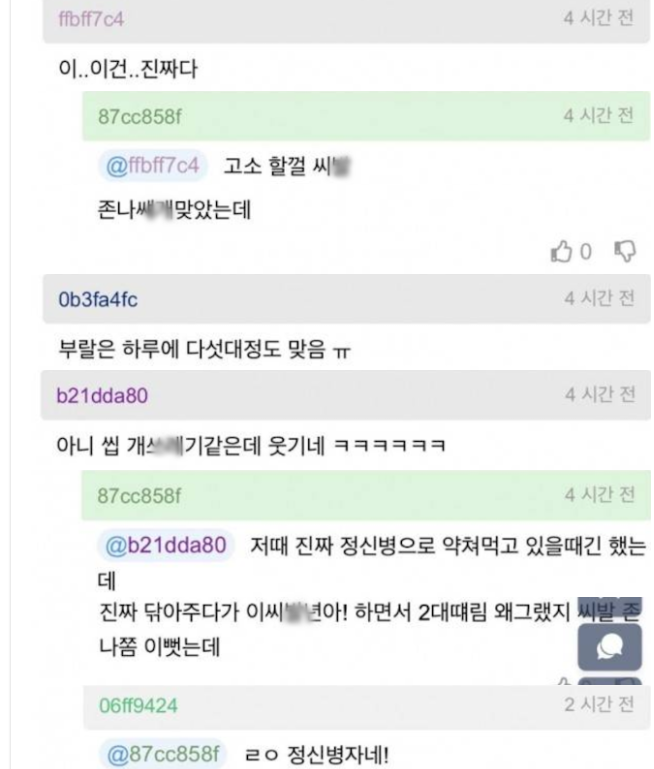Click the '4 시간 전' timestamp on 0b3fa4fc

click(x=600, y=298)
